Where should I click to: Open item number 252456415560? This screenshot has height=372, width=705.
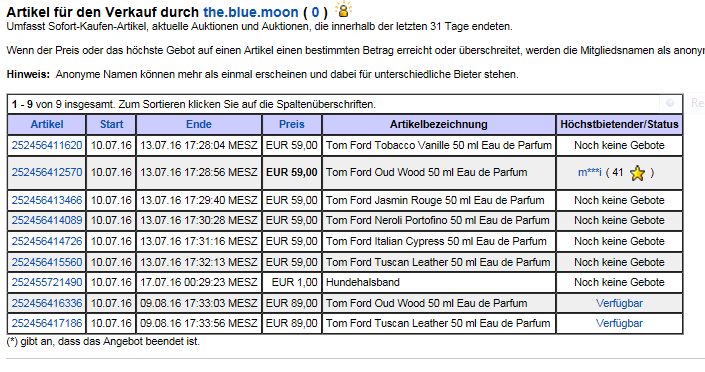(x=47, y=262)
